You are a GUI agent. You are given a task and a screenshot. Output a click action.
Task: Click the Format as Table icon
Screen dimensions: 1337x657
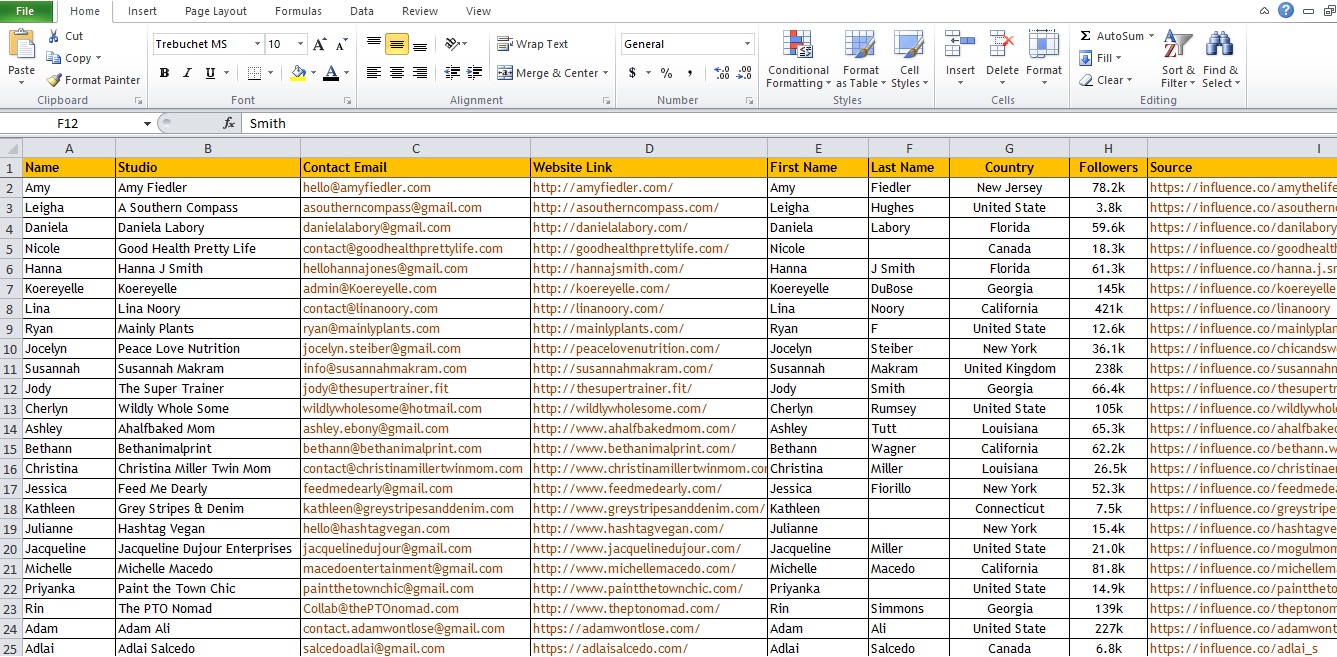(x=860, y=46)
